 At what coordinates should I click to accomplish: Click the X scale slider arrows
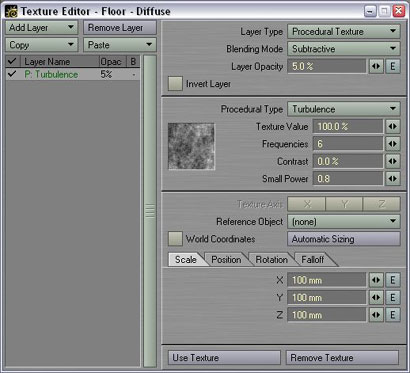[376, 280]
